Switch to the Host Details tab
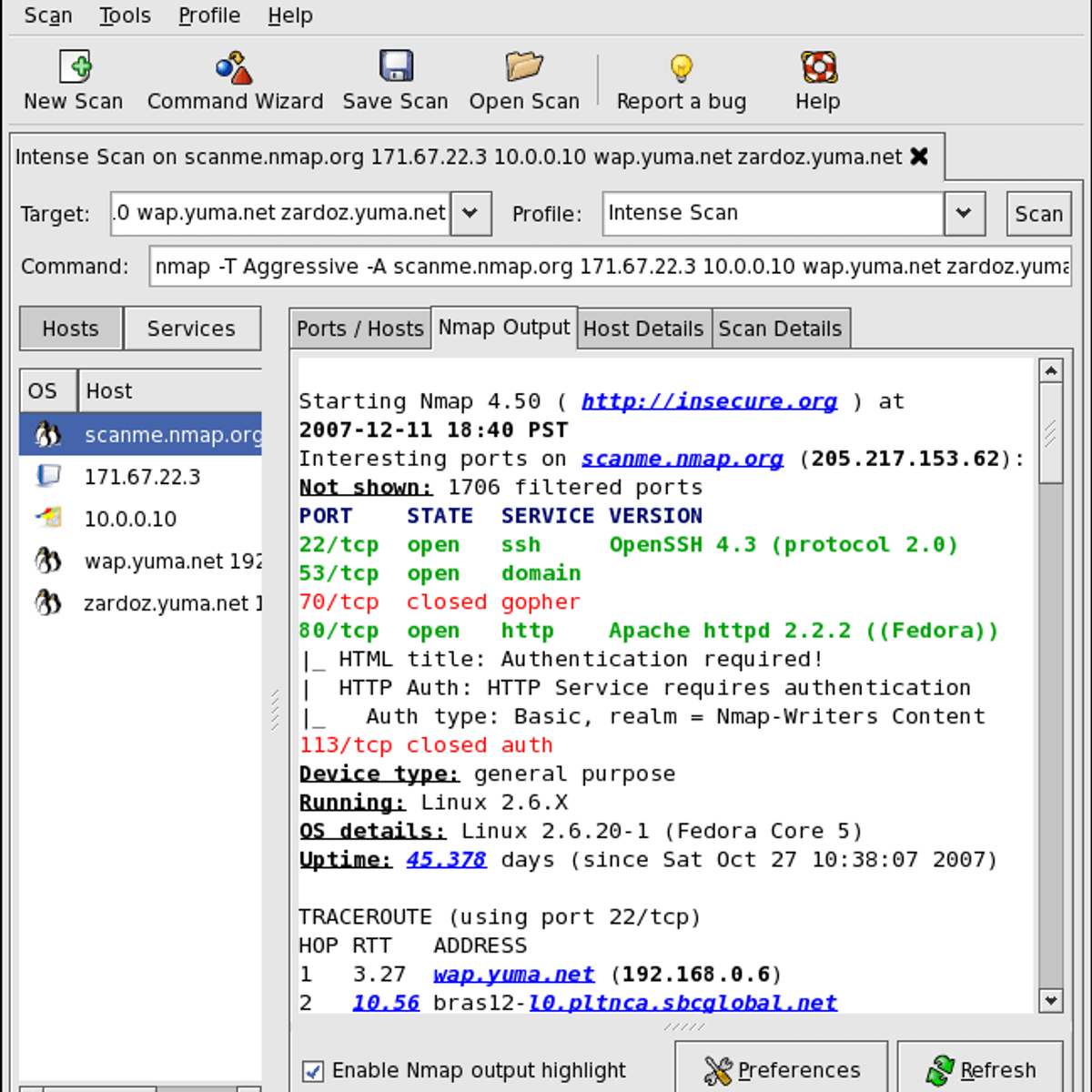The image size is (1092, 1092). 643,329
